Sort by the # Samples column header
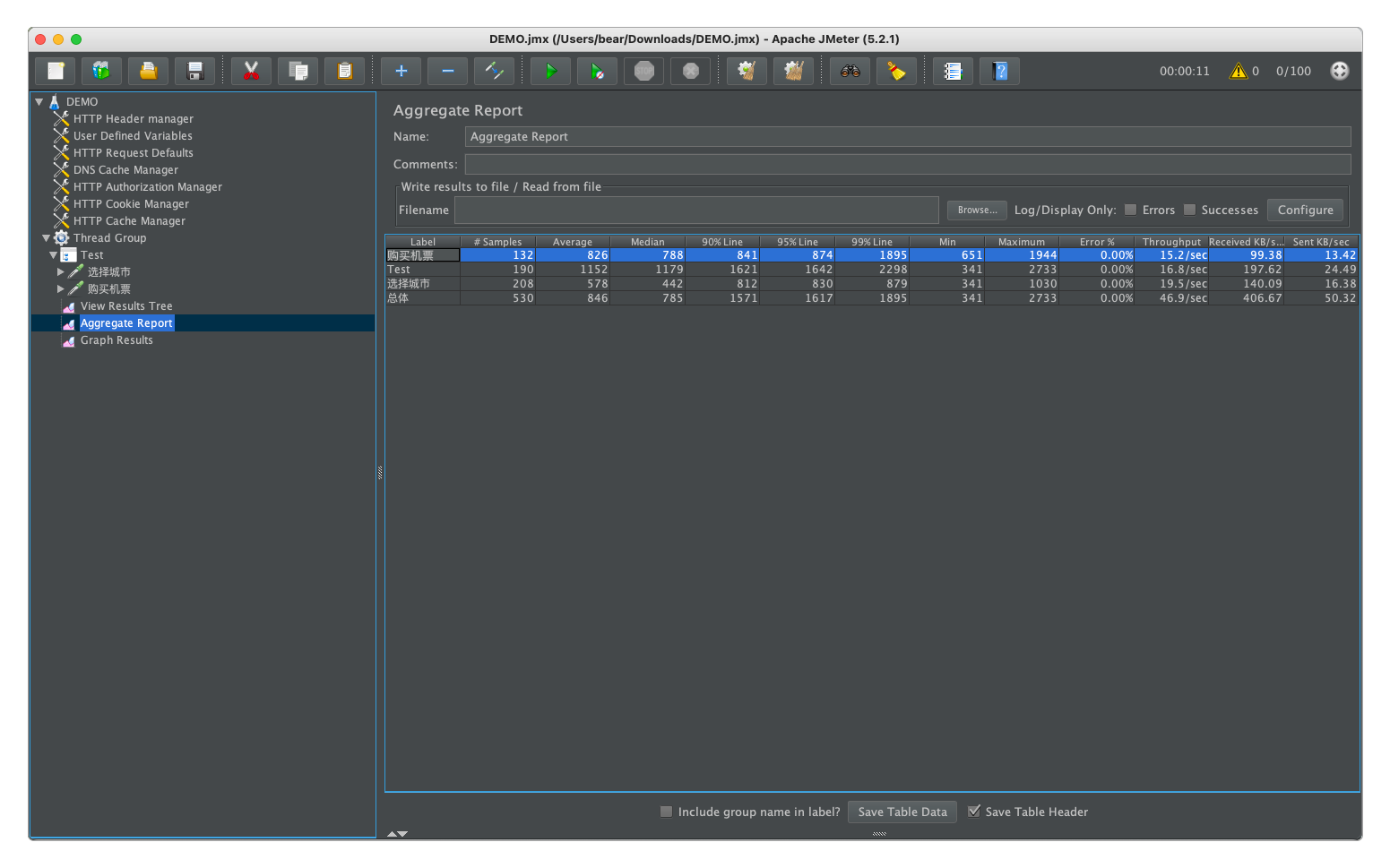 (497, 242)
